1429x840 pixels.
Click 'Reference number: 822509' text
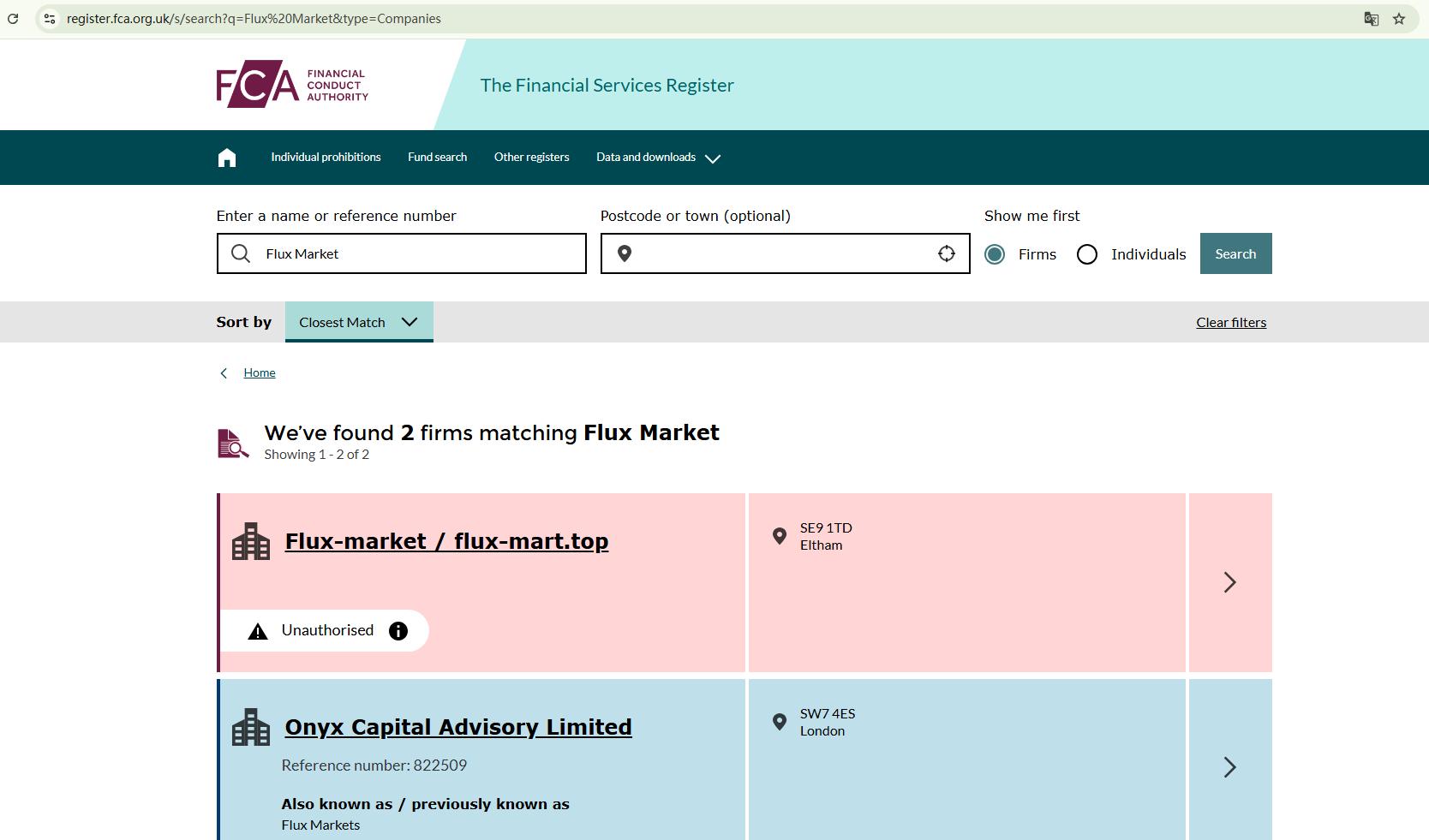(x=374, y=766)
